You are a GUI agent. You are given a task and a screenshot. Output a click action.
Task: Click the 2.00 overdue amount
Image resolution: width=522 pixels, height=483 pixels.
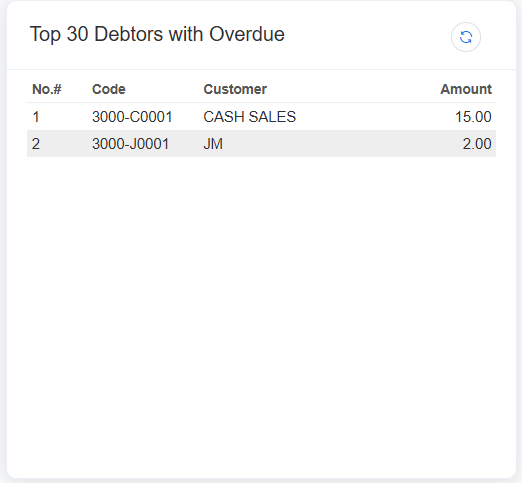coord(477,144)
